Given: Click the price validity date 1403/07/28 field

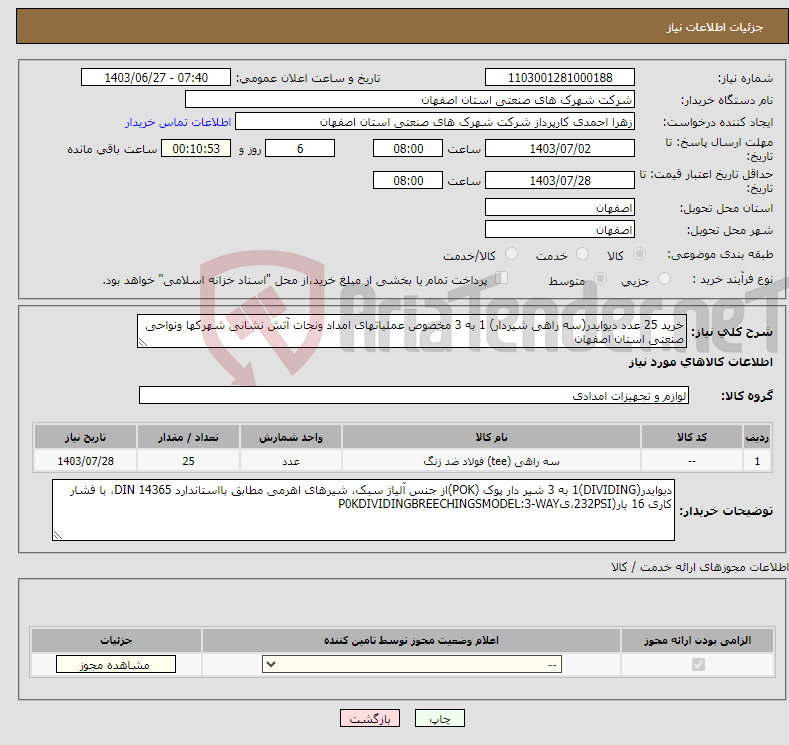Looking at the screenshot, I should (560, 180).
